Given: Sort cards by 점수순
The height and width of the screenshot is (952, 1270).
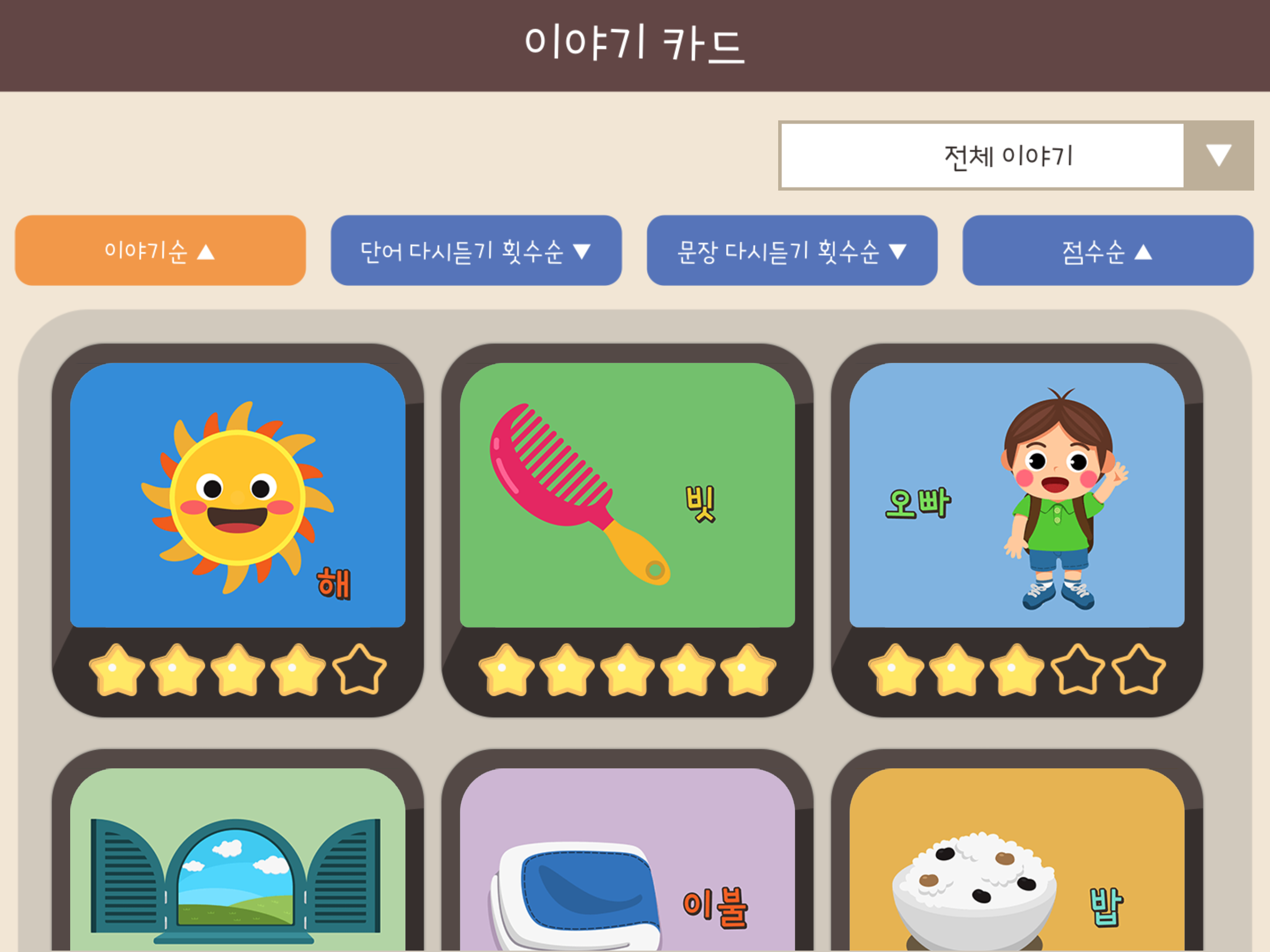Looking at the screenshot, I should click(x=1107, y=251).
